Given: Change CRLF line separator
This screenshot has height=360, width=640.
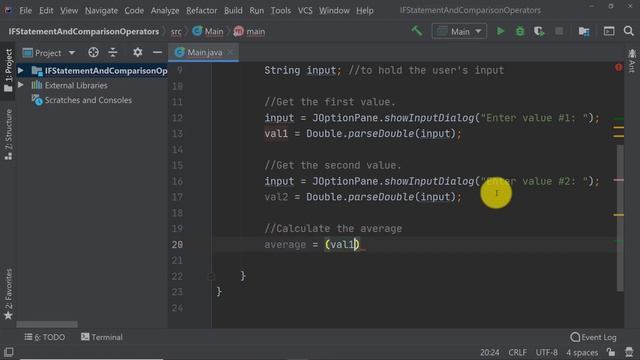Looking at the screenshot, I should pyautogui.click(x=517, y=352).
